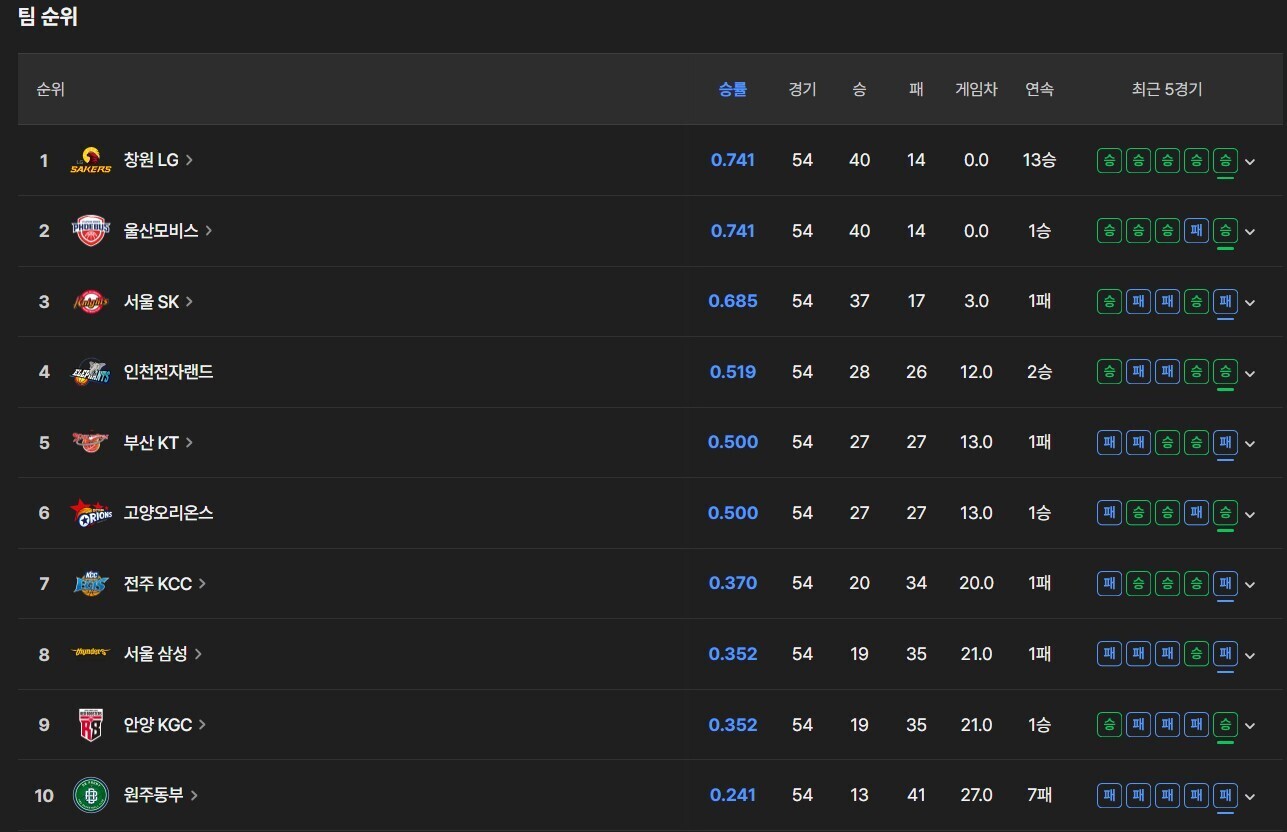Click the 울산모비스 Phoebus team logo
This screenshot has width=1287, height=832.
91,231
